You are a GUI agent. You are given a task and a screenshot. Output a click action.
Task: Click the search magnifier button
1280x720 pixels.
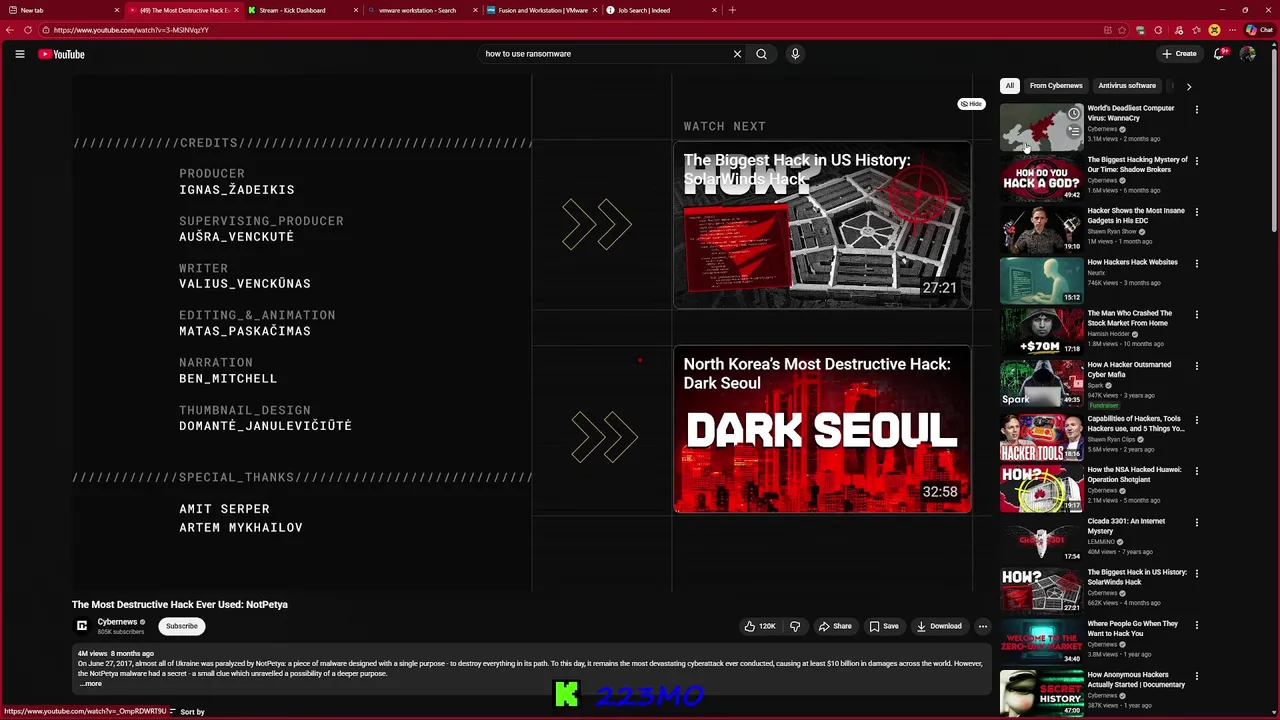761,54
